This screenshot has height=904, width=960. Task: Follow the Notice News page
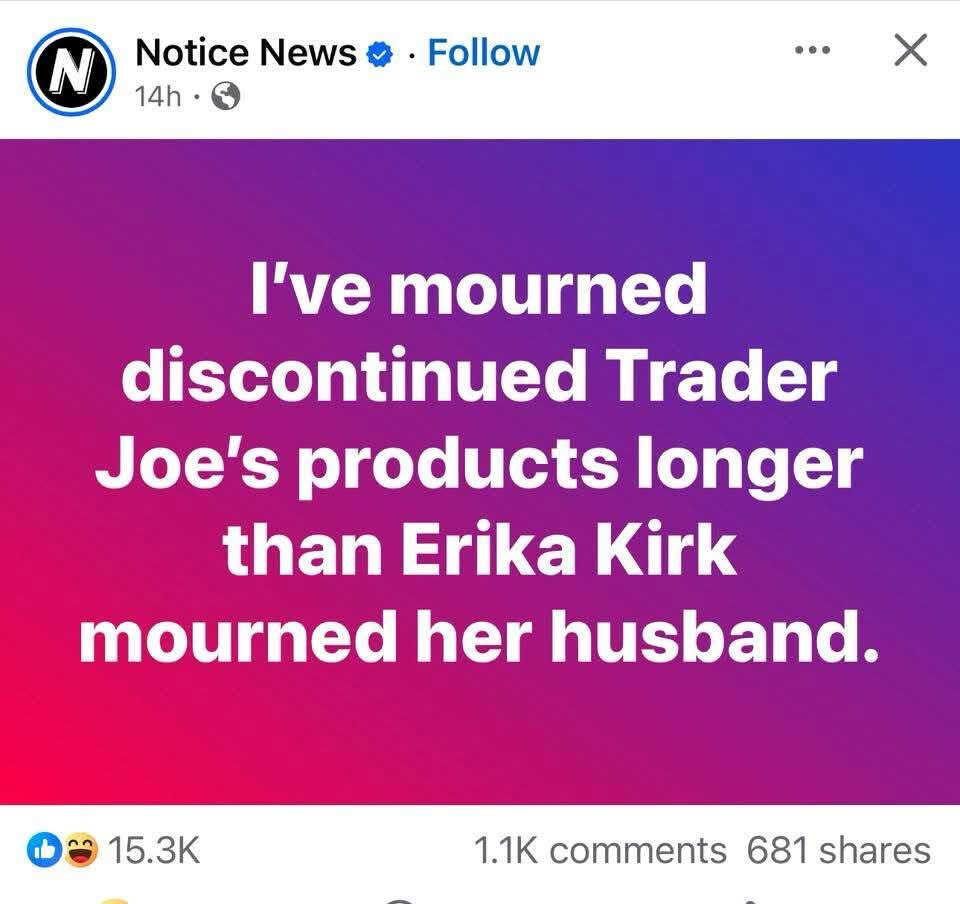483,53
